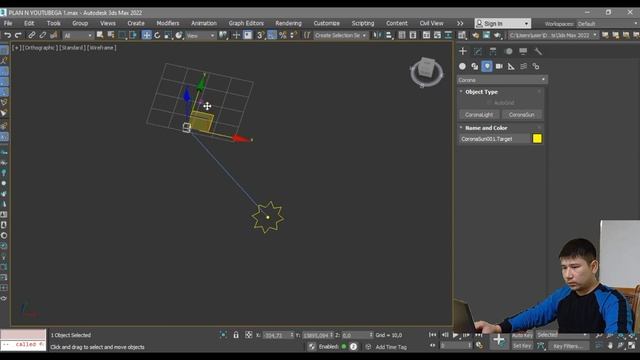Open the Scripting menu
This screenshot has width=640, height=360.
click(x=363, y=23)
